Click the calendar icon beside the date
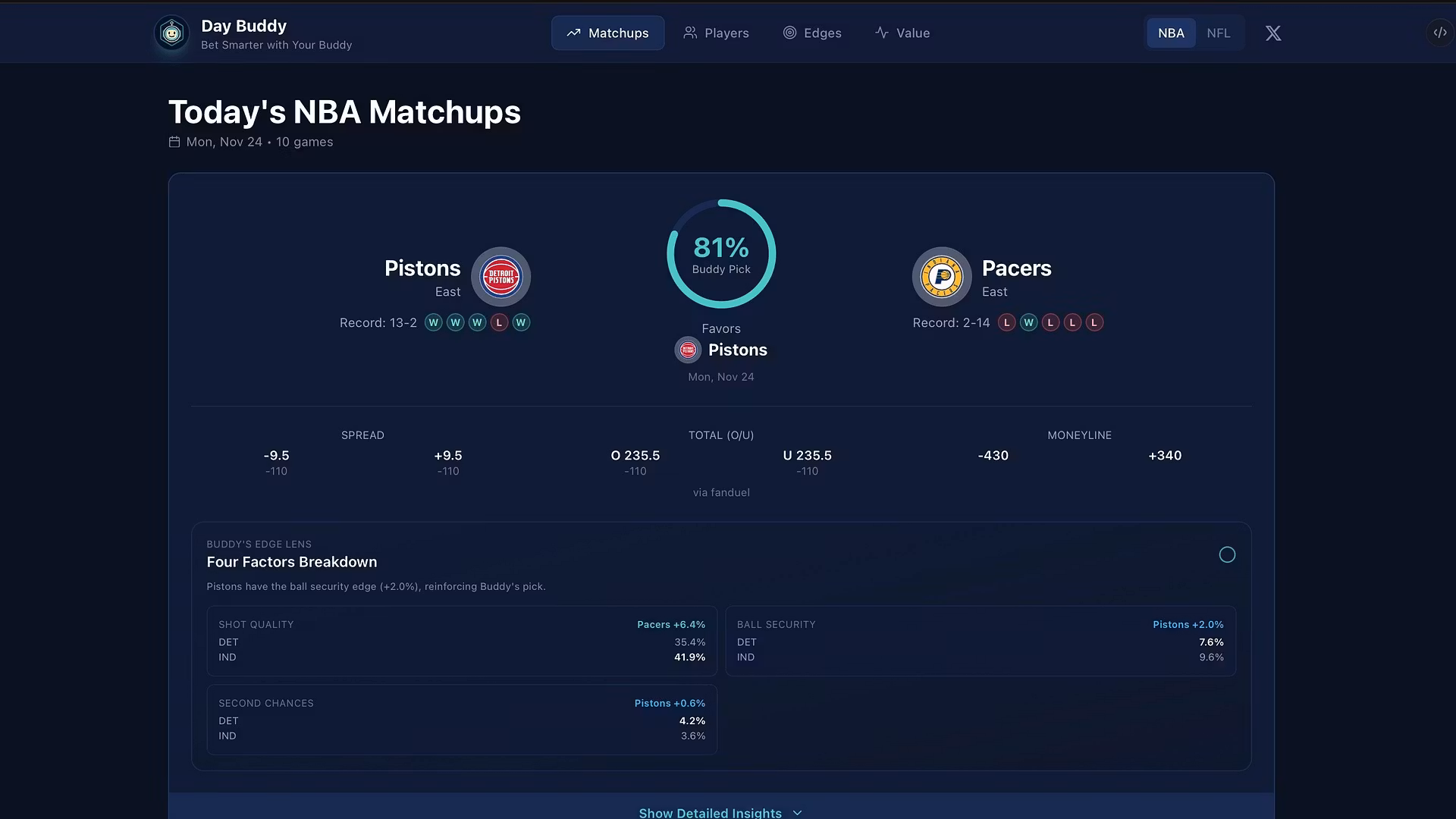Viewport: 1456px width, 819px height. tap(174, 142)
